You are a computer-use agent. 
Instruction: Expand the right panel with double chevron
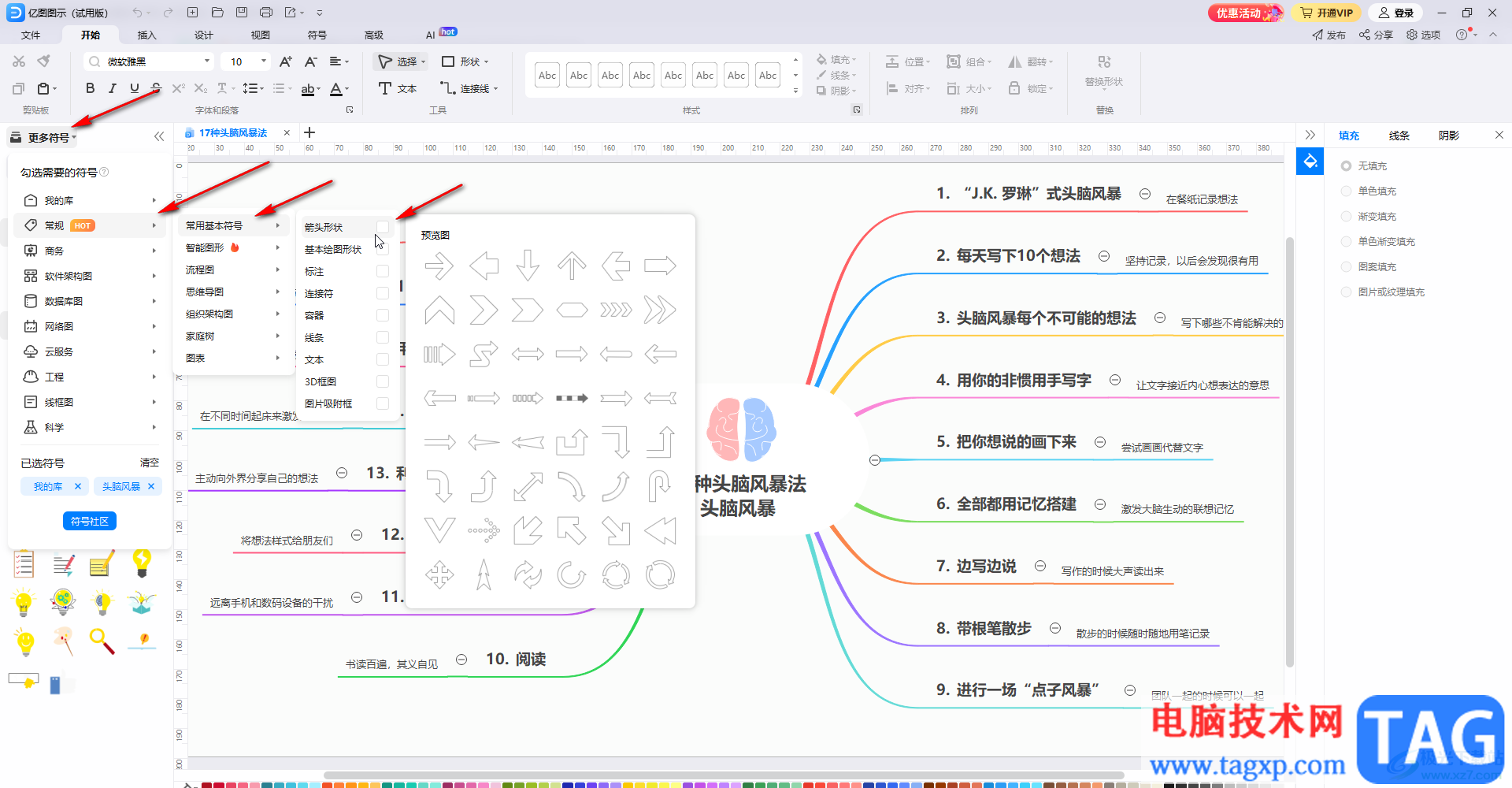1310,136
